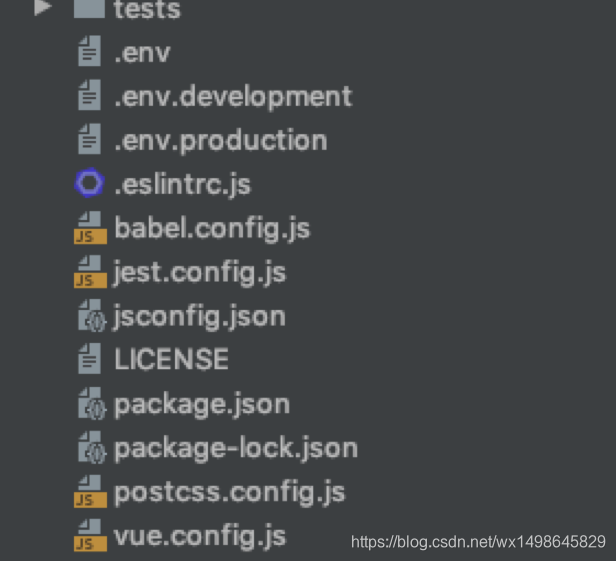This screenshot has width=616, height=561.
Task: Open the .env.development file
Action: point(233,96)
